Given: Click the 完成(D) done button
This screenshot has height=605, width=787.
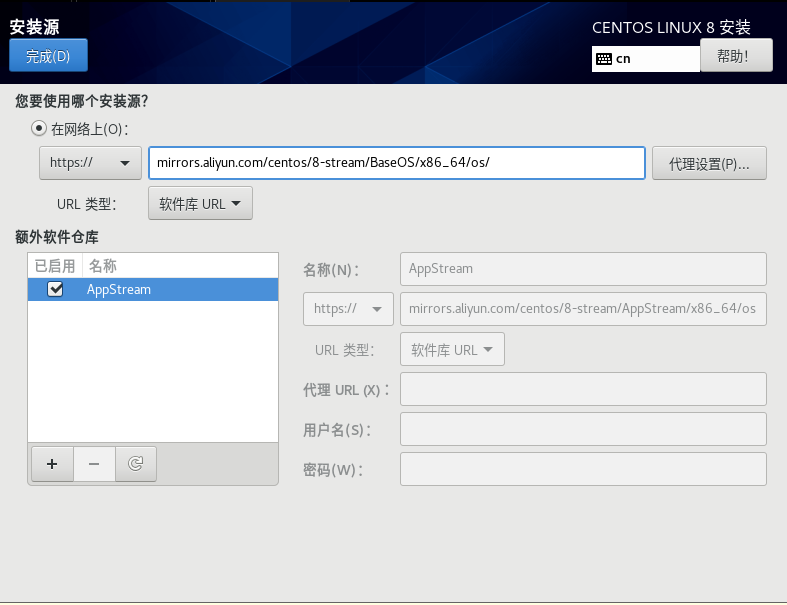Looking at the screenshot, I should [48, 55].
